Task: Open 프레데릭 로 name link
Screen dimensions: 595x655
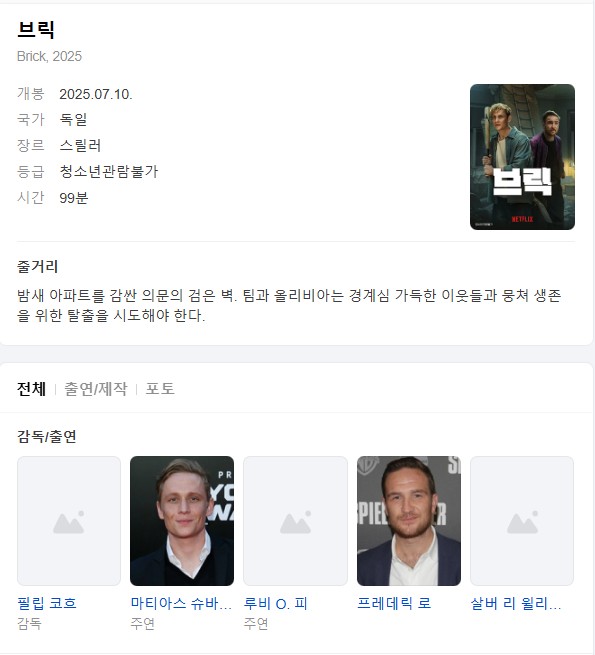Action: (x=394, y=603)
